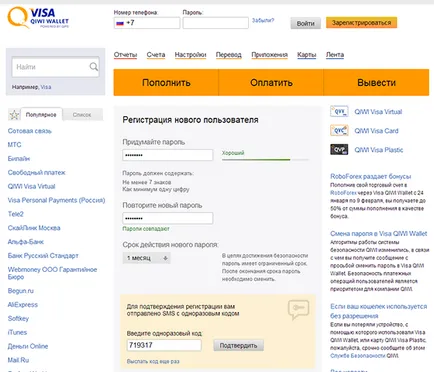434x372 pixels.
Task: Open the Приложения menu item
Action: (x=269, y=55)
